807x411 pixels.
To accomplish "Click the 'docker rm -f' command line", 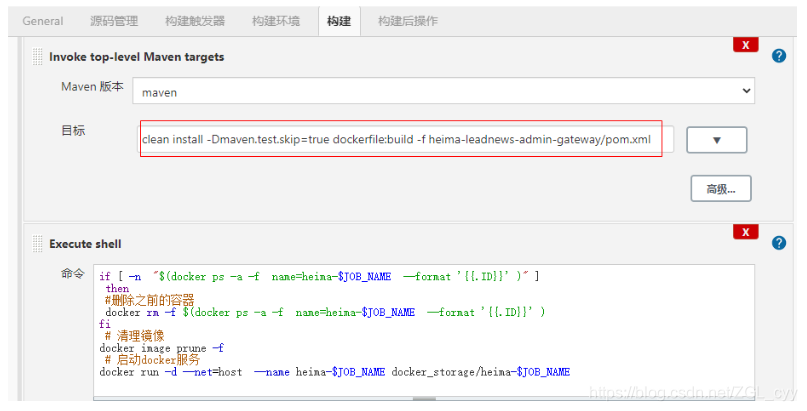I will 325,312.
